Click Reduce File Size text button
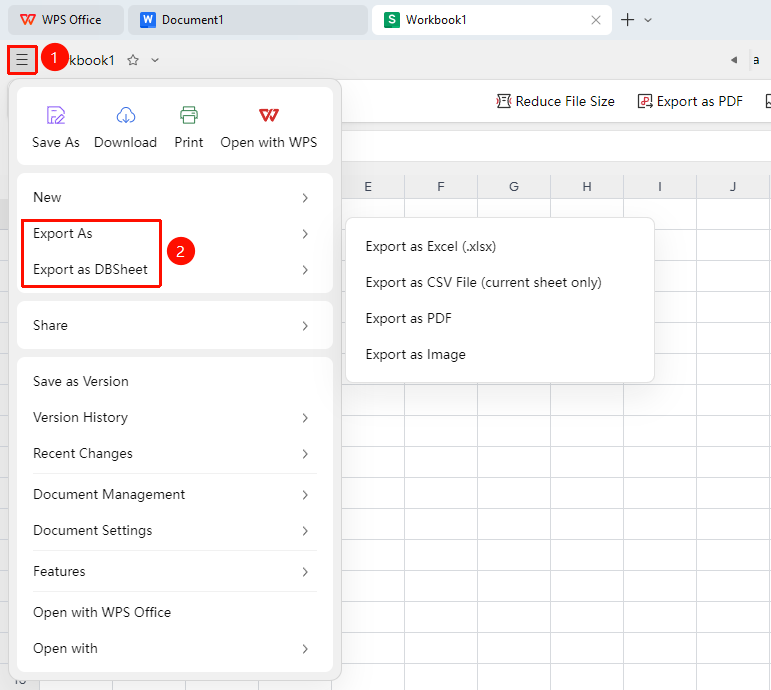The image size is (771, 690). [x=565, y=101]
